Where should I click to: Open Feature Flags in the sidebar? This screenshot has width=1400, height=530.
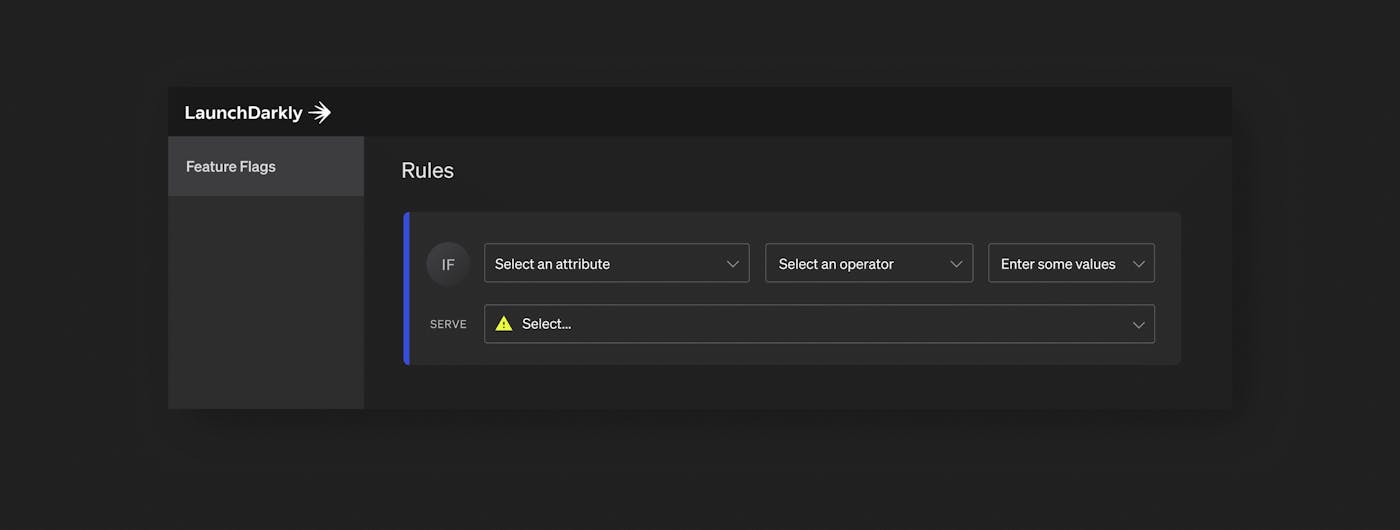click(x=231, y=167)
